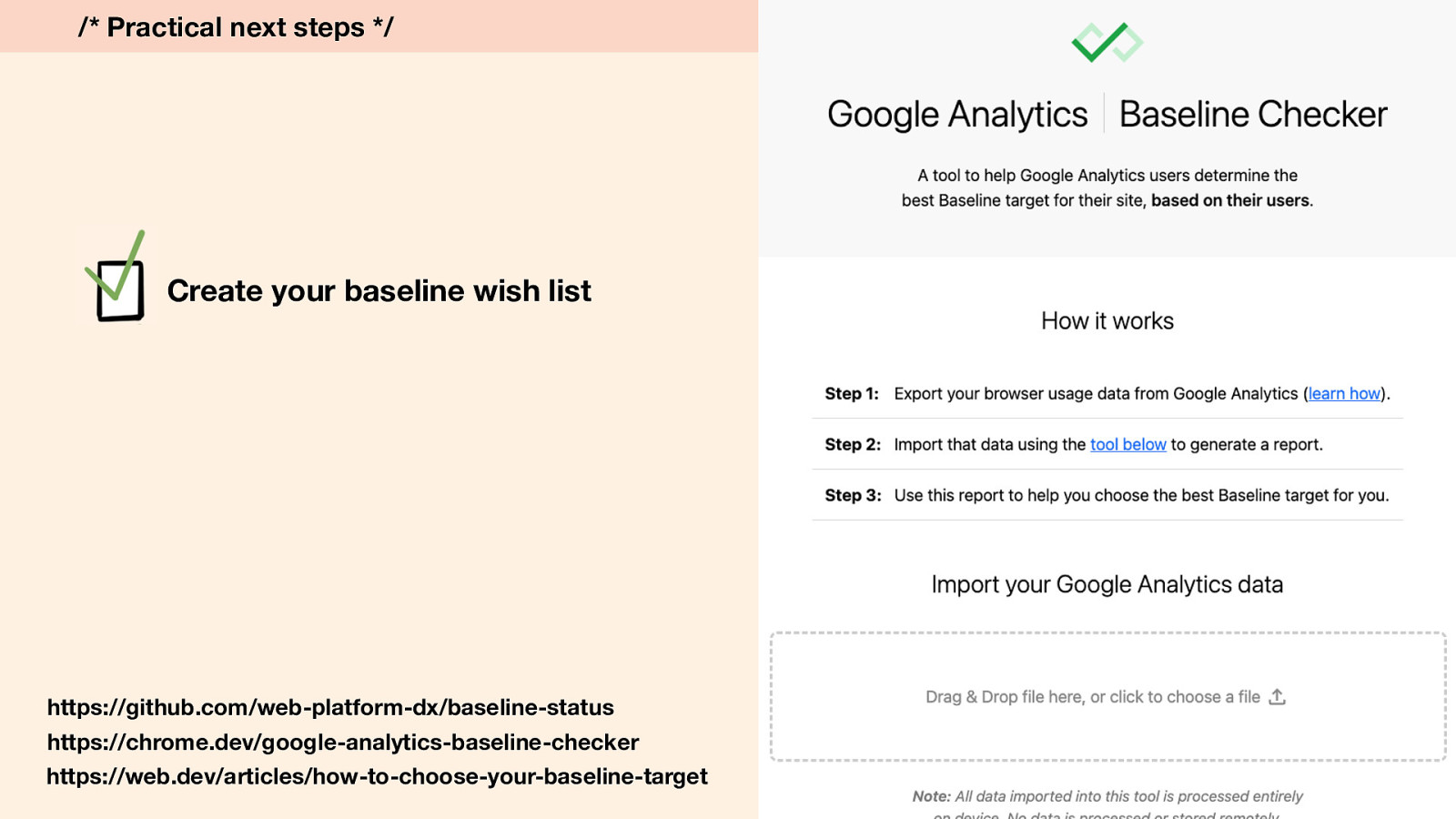The height and width of the screenshot is (819, 1456).
Task: Click the hand-drawn checkbox with green checkmark
Action: click(116, 277)
